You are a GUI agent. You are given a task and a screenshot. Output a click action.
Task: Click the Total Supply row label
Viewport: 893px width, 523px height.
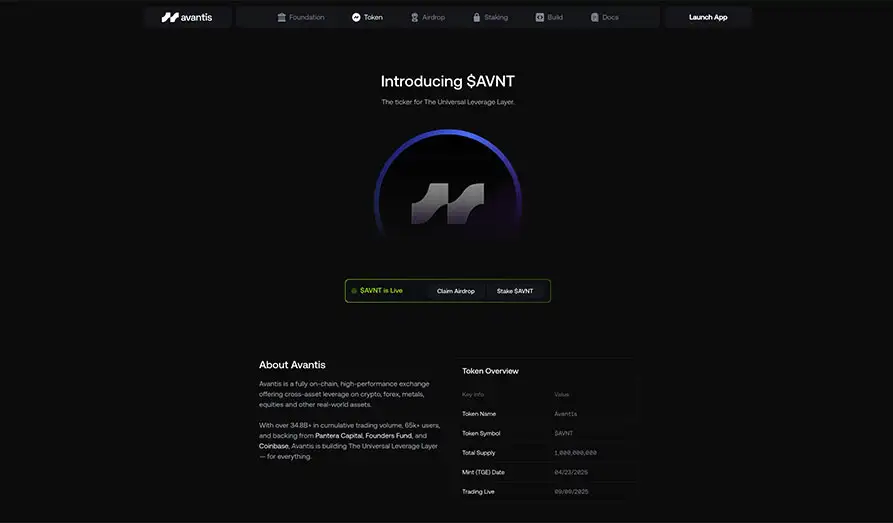(x=478, y=452)
